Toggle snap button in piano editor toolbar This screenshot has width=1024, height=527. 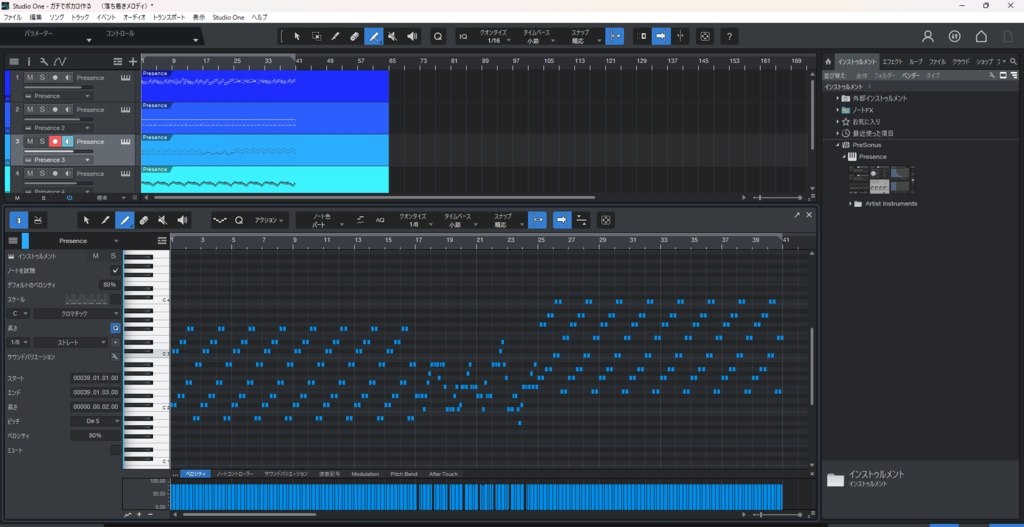[537, 221]
